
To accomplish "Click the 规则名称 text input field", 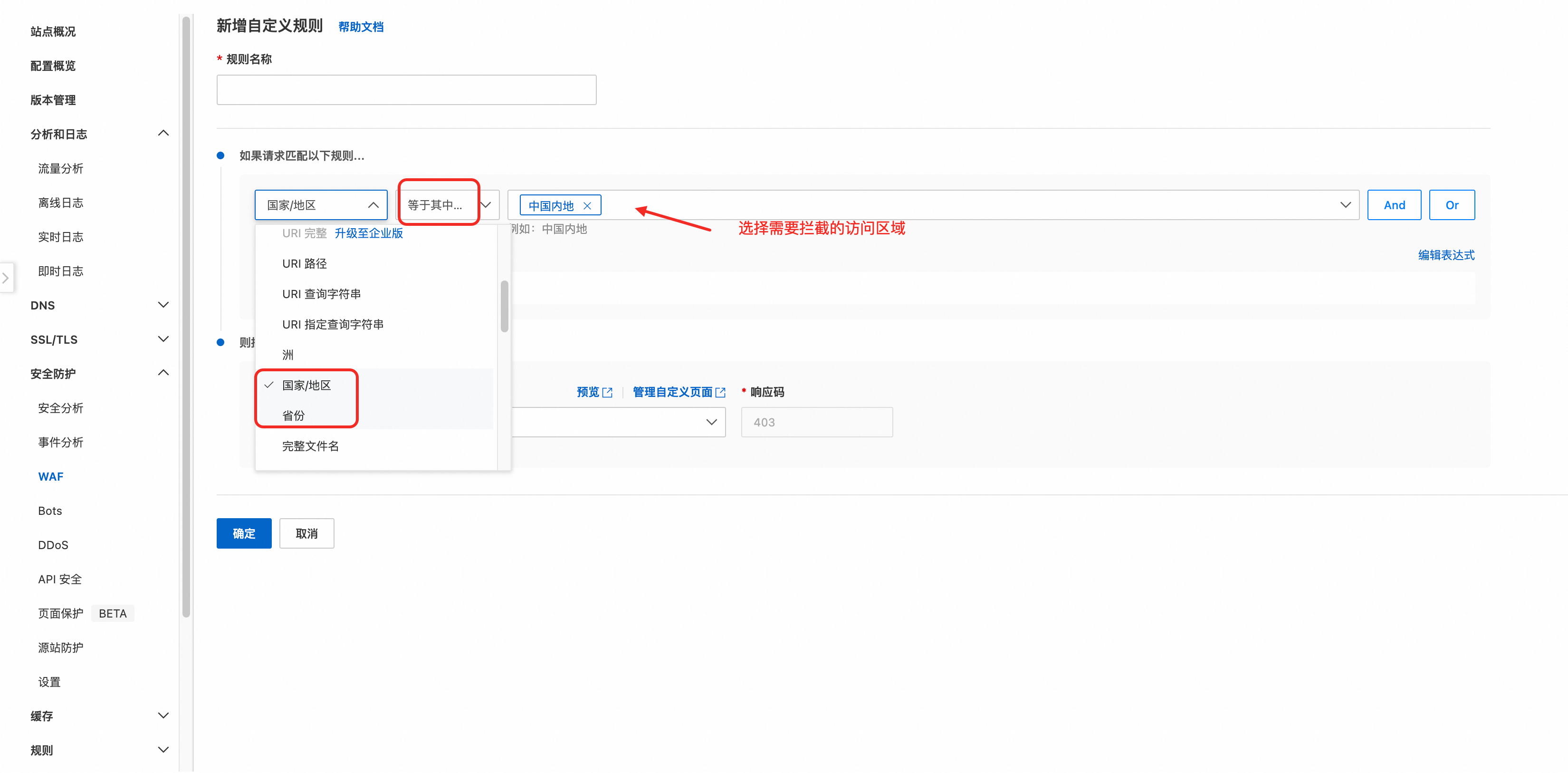I will pos(406,90).
